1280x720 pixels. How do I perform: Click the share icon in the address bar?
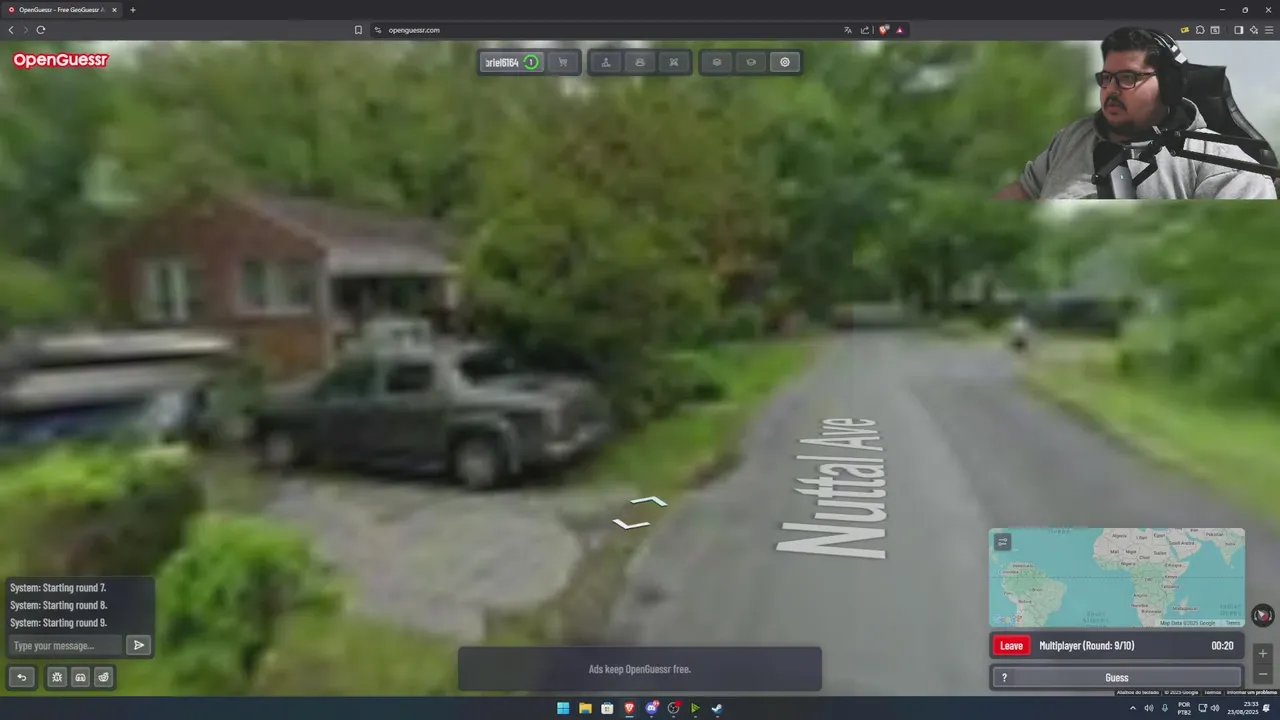pyautogui.click(x=865, y=30)
